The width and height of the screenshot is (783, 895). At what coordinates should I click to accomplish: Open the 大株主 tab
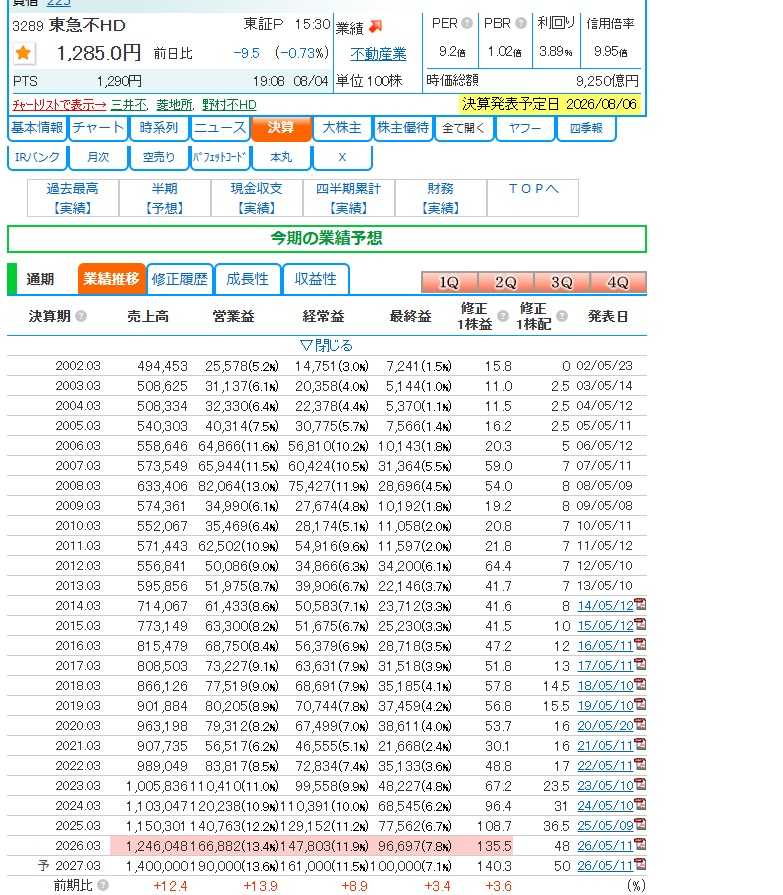[x=342, y=128]
